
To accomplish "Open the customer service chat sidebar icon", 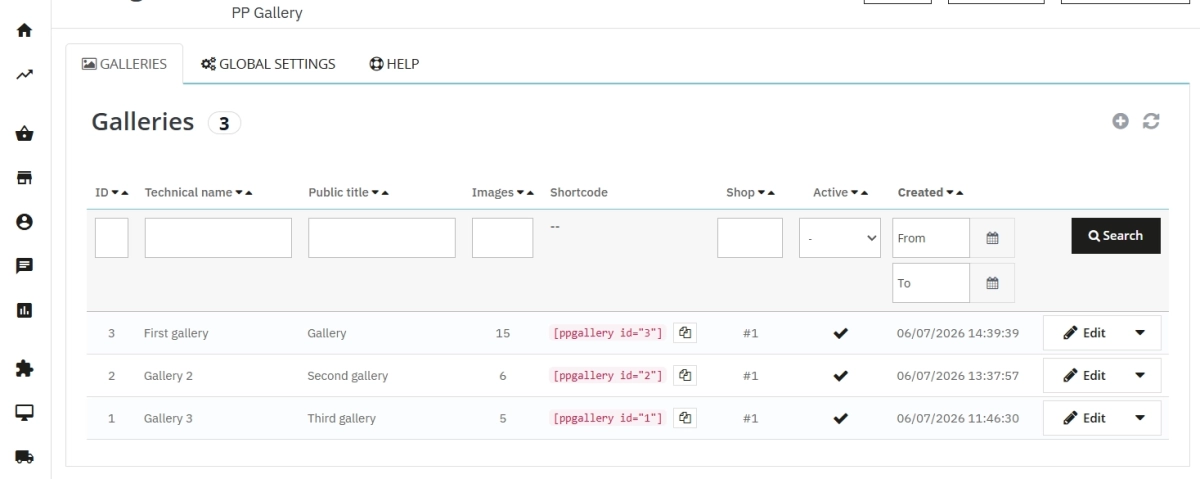I will tap(24, 265).
